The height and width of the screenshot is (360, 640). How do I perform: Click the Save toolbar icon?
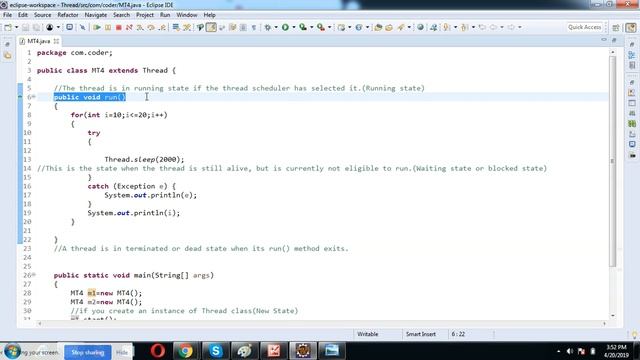coord(25,27)
